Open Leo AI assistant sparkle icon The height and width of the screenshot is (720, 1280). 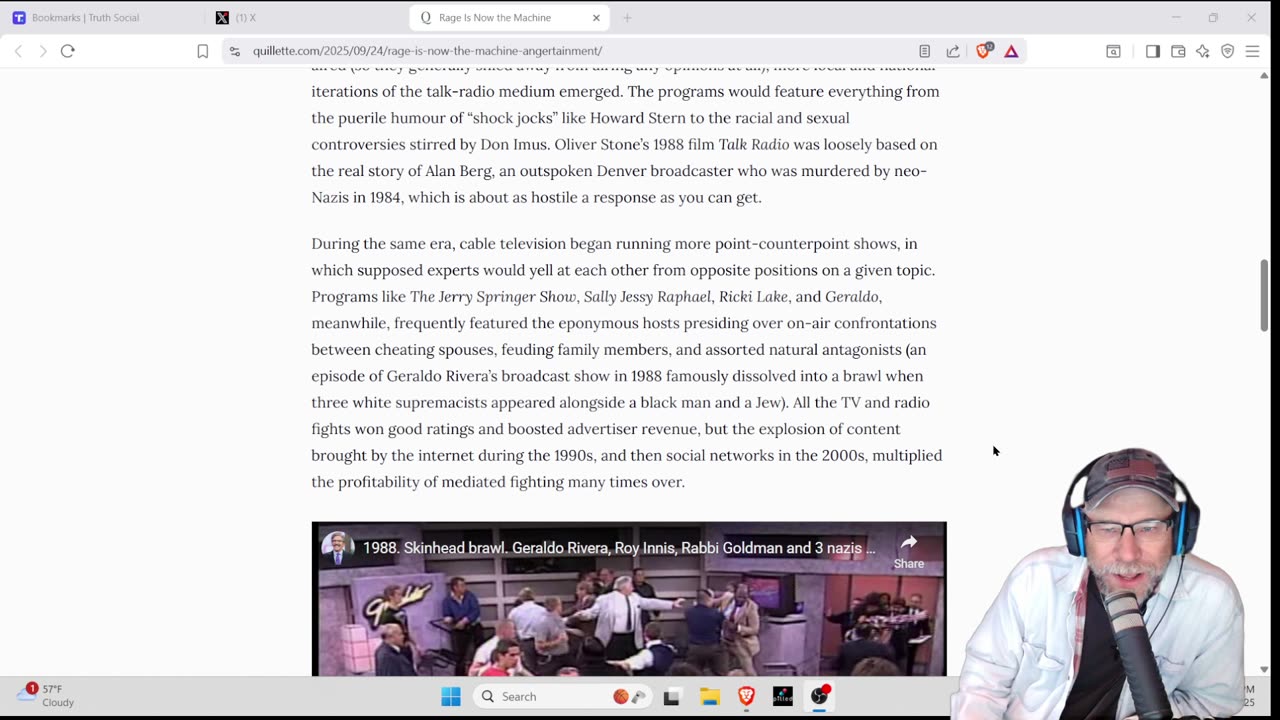1203,51
